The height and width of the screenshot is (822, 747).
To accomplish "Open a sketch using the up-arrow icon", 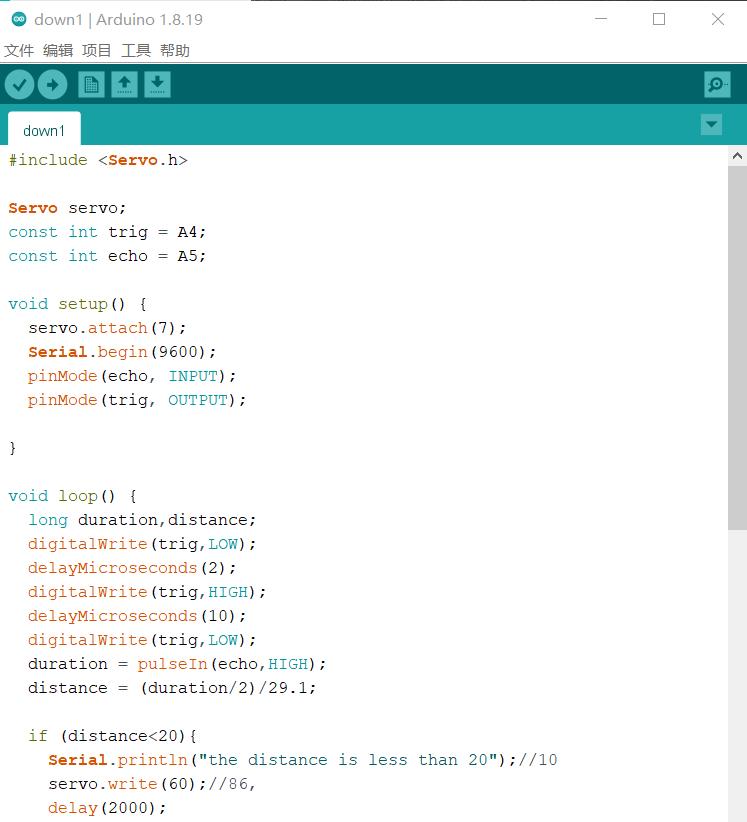I will pos(124,84).
